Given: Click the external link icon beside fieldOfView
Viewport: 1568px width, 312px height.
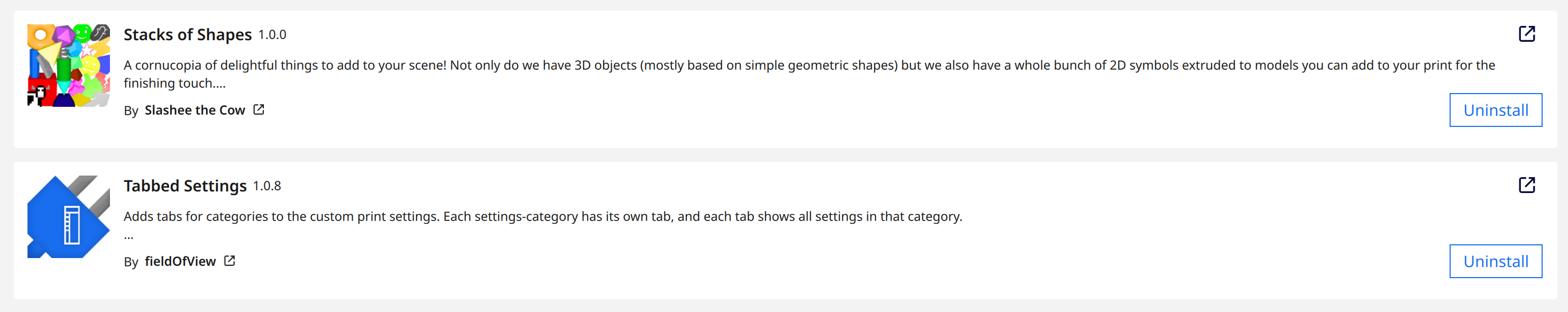Looking at the screenshot, I should (229, 261).
